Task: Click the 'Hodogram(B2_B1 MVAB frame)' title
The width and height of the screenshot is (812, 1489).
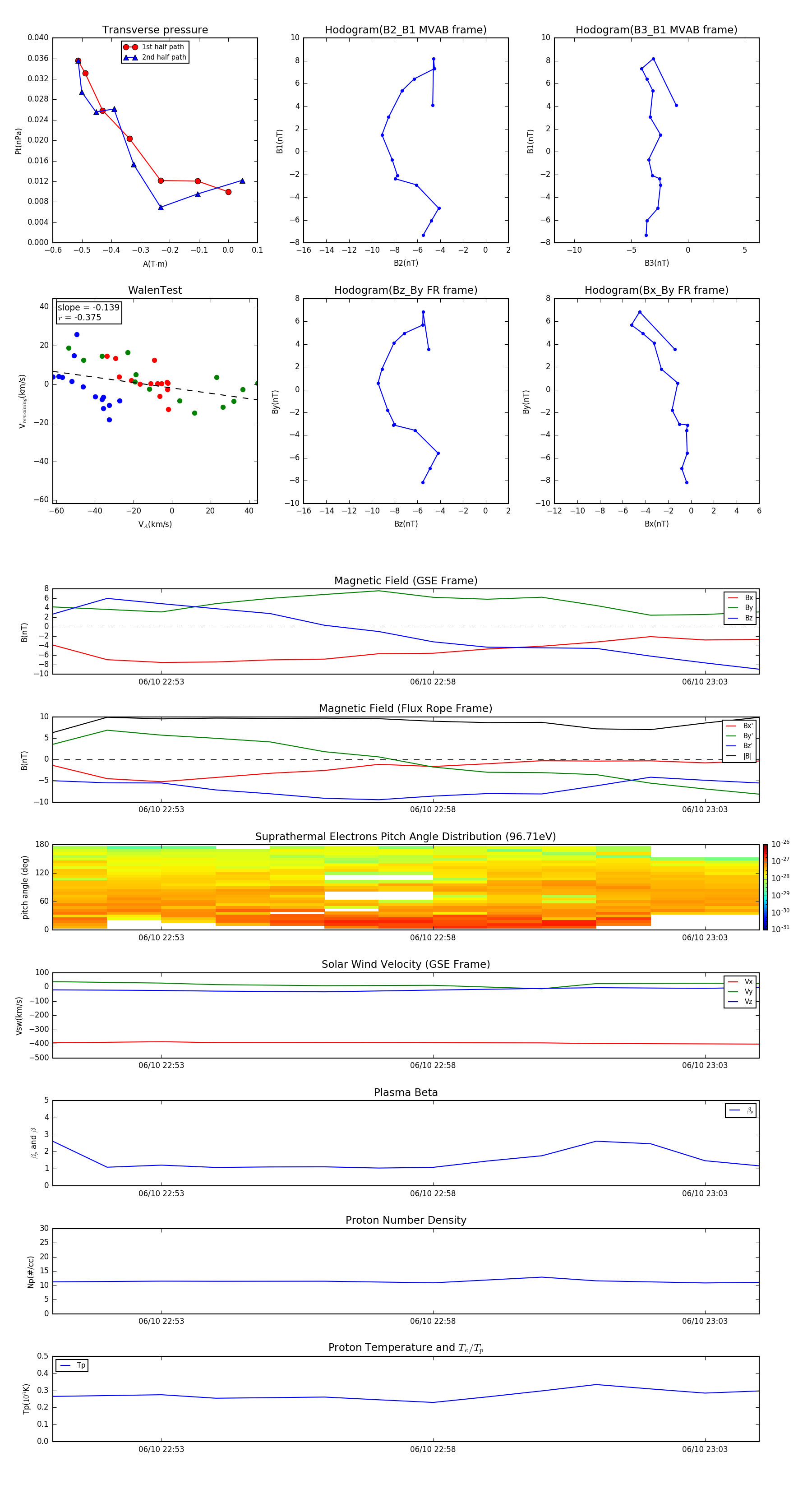Action: pyautogui.click(x=406, y=30)
